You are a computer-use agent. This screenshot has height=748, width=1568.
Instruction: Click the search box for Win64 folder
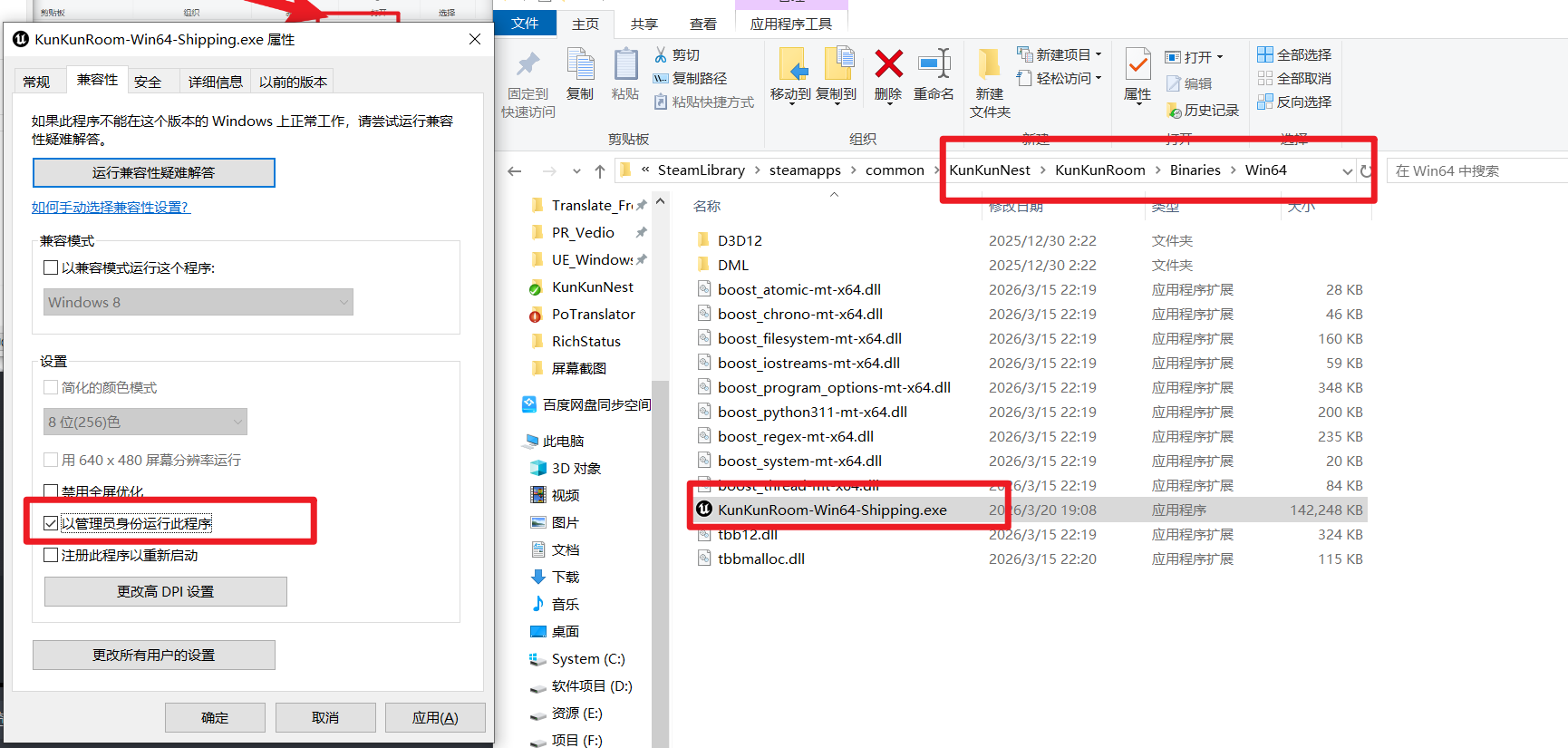click(x=1477, y=170)
